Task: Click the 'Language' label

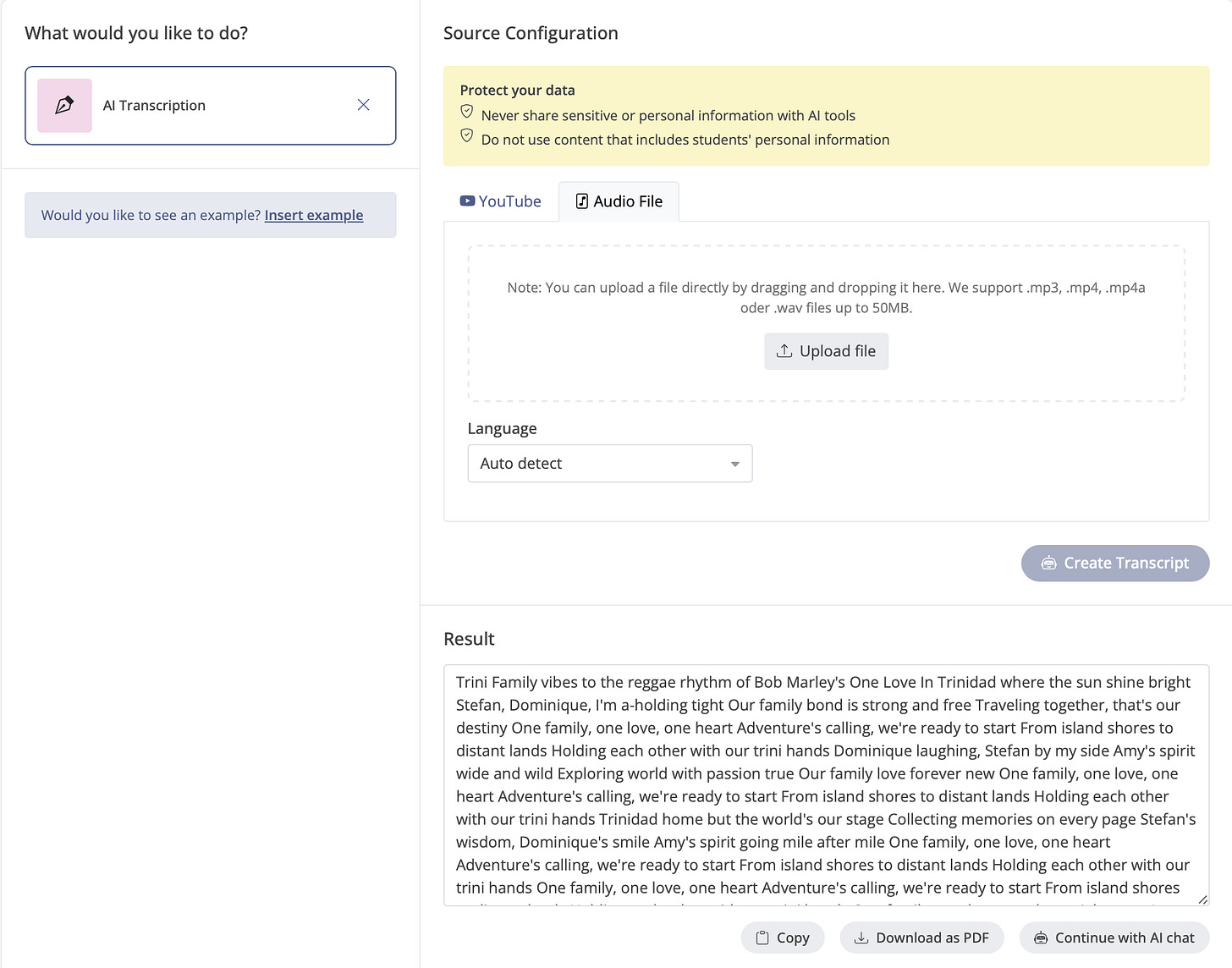Action: 502,428
